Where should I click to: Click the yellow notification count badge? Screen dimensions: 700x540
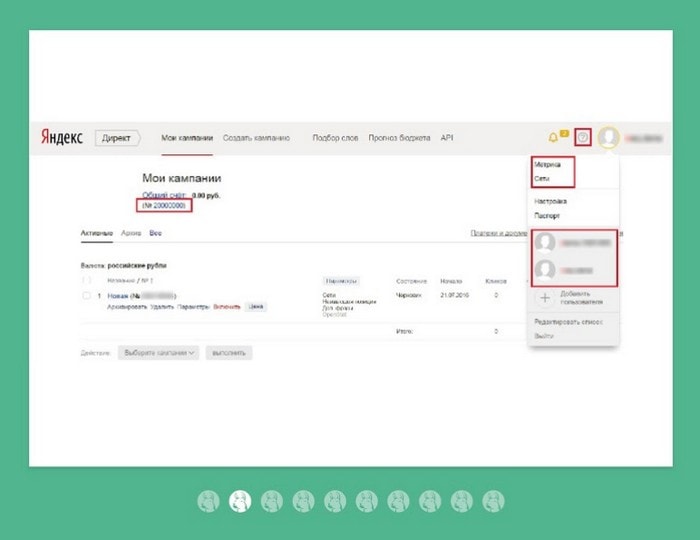coord(564,133)
